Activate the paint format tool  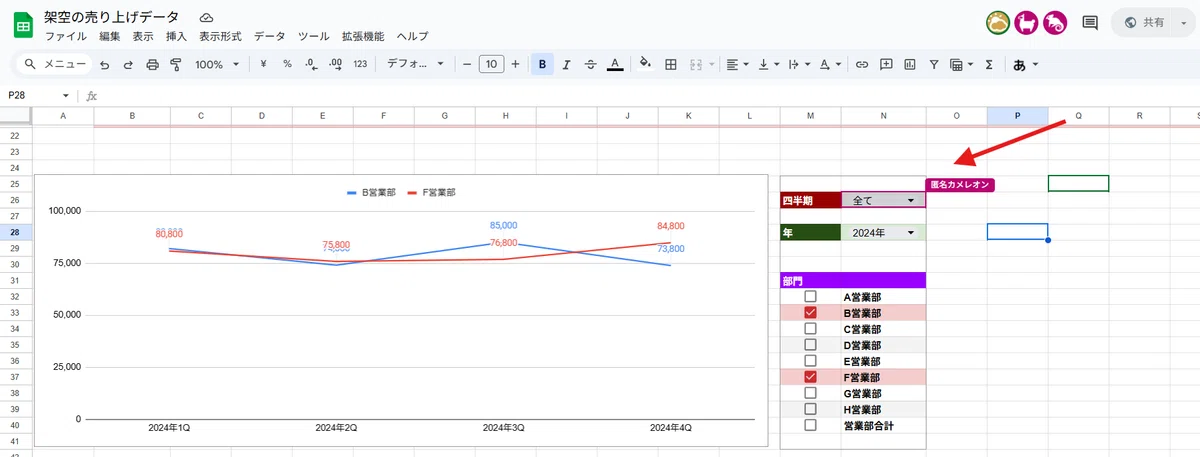click(x=176, y=64)
